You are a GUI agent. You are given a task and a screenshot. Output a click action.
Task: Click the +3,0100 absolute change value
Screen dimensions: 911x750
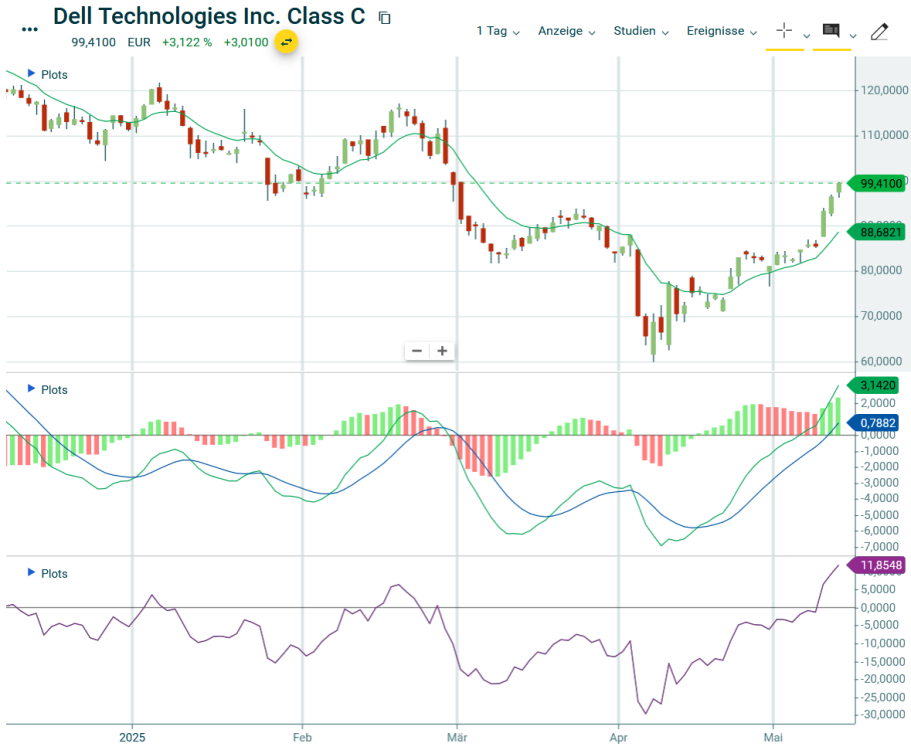click(x=246, y=42)
